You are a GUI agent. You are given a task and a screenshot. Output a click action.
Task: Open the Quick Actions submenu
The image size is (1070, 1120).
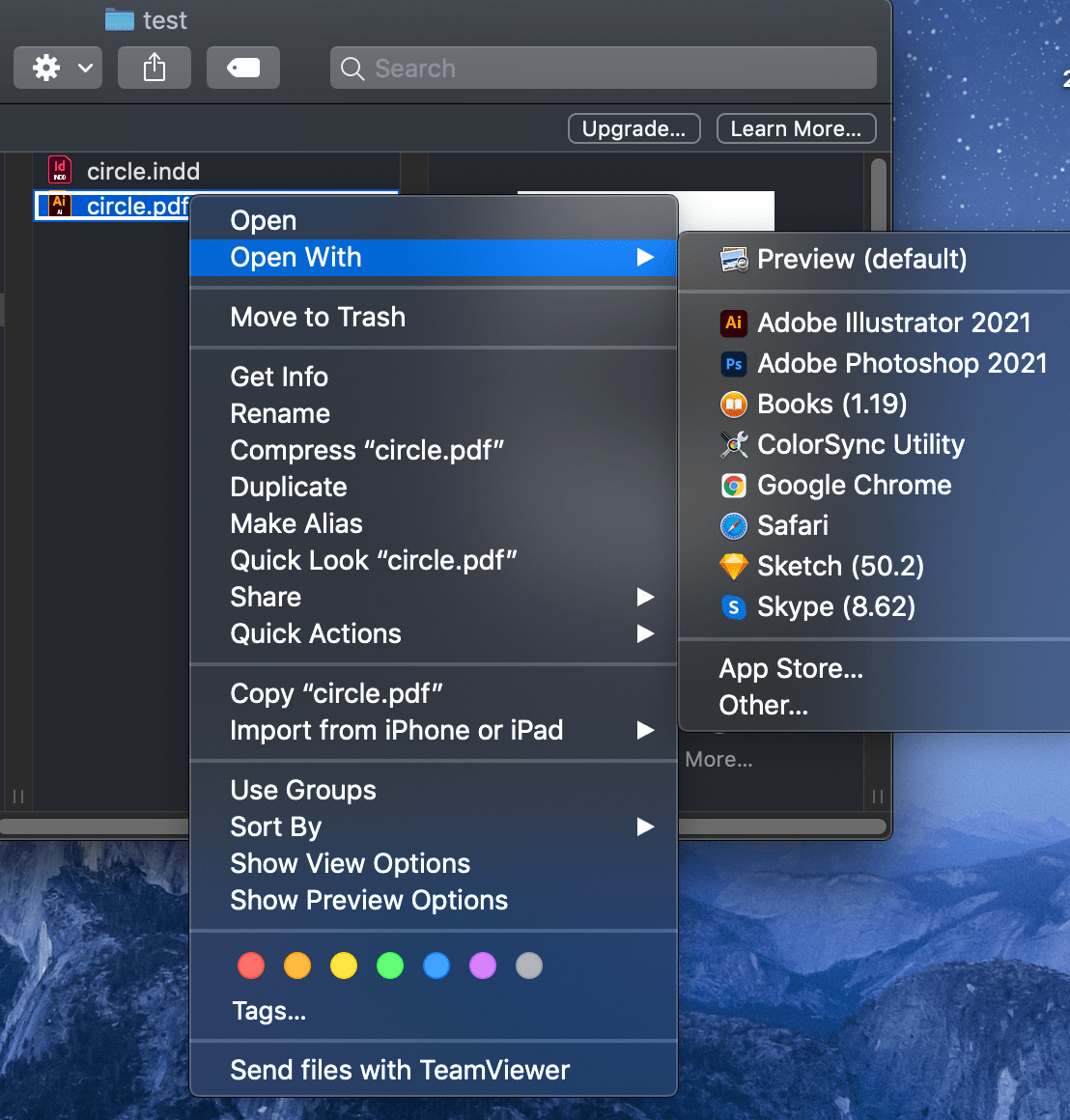[x=316, y=633]
